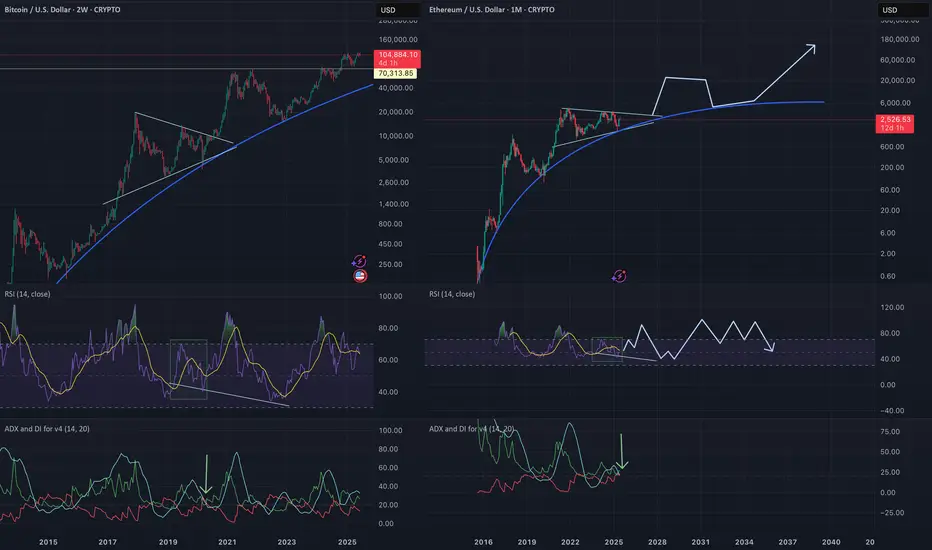Click 10,000.00 on Bitcoin price scale
The width and height of the screenshot is (932, 550).
(x=396, y=136)
